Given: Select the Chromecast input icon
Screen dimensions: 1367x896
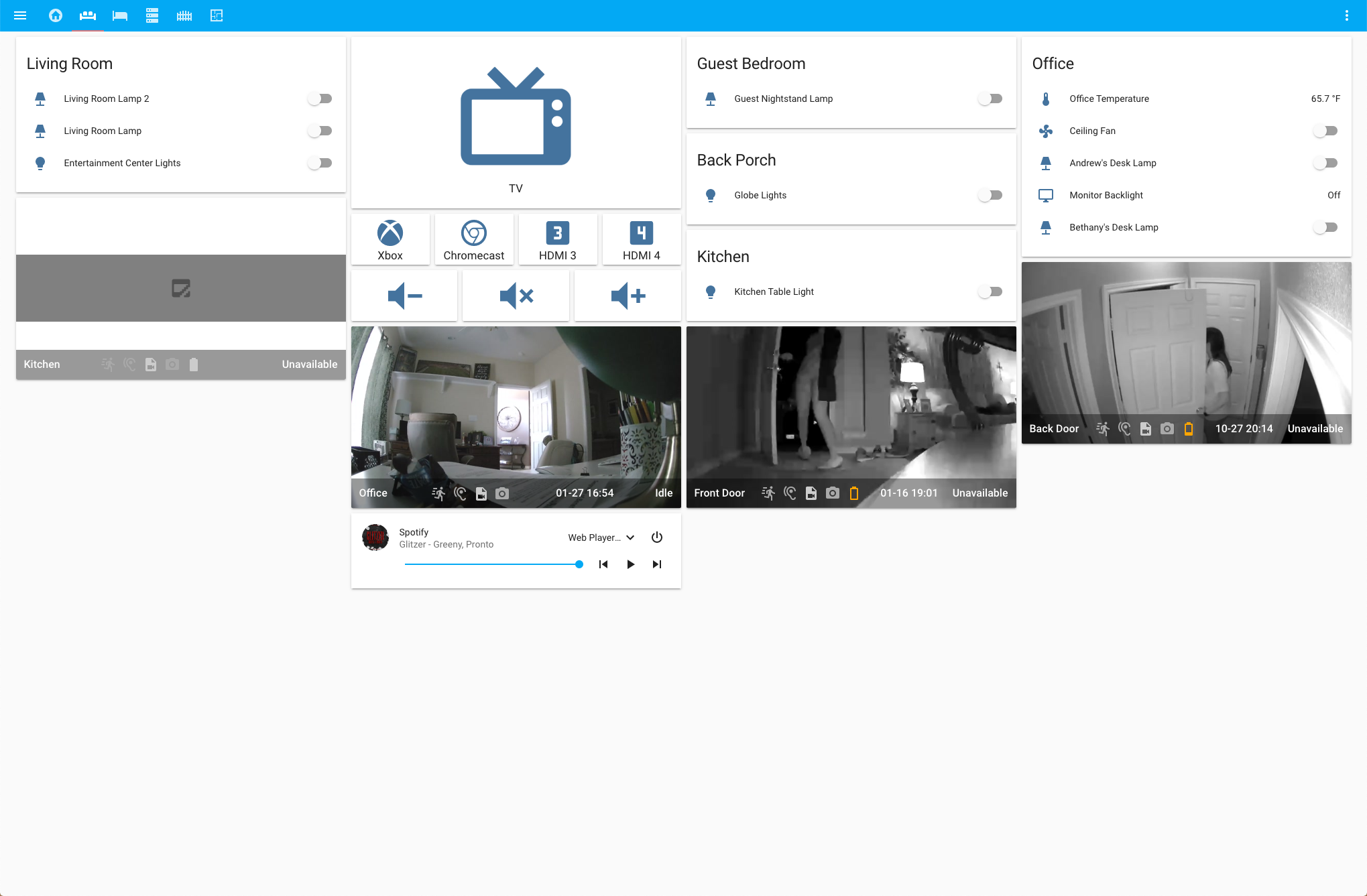Looking at the screenshot, I should coord(473,233).
